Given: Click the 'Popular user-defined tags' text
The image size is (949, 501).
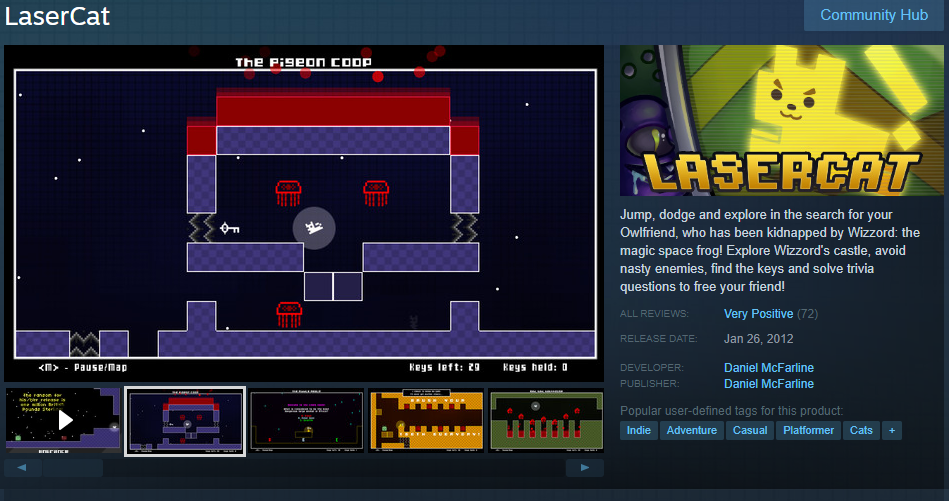Looking at the screenshot, I should click(x=731, y=411).
